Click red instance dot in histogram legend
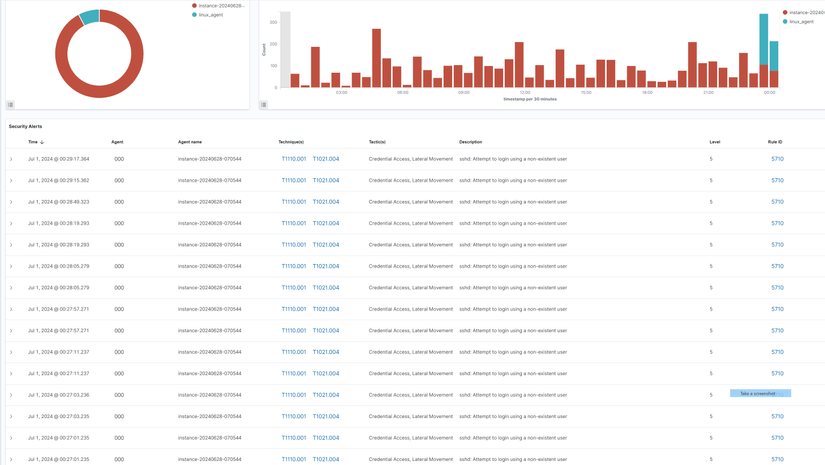825x465 pixels. pos(785,12)
